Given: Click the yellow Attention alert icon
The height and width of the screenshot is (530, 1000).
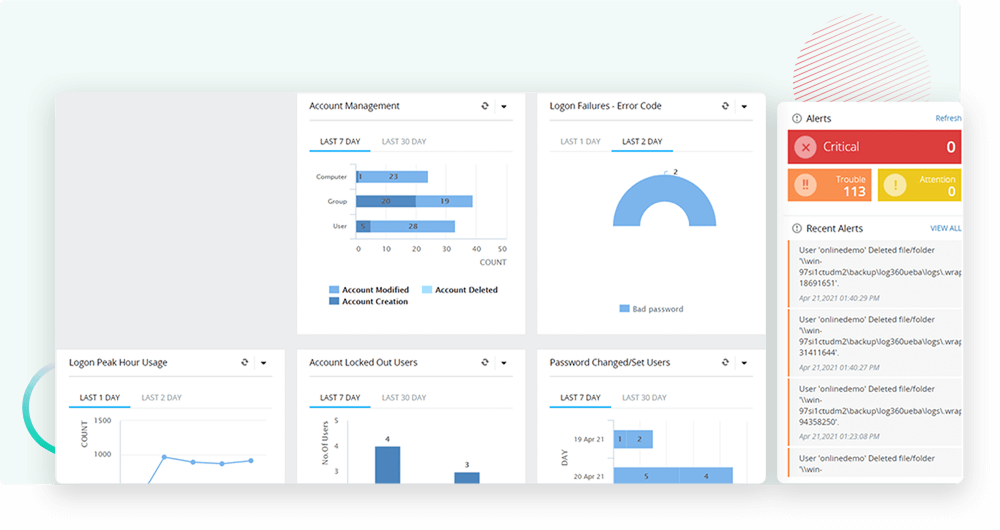Looking at the screenshot, I should click(896, 186).
